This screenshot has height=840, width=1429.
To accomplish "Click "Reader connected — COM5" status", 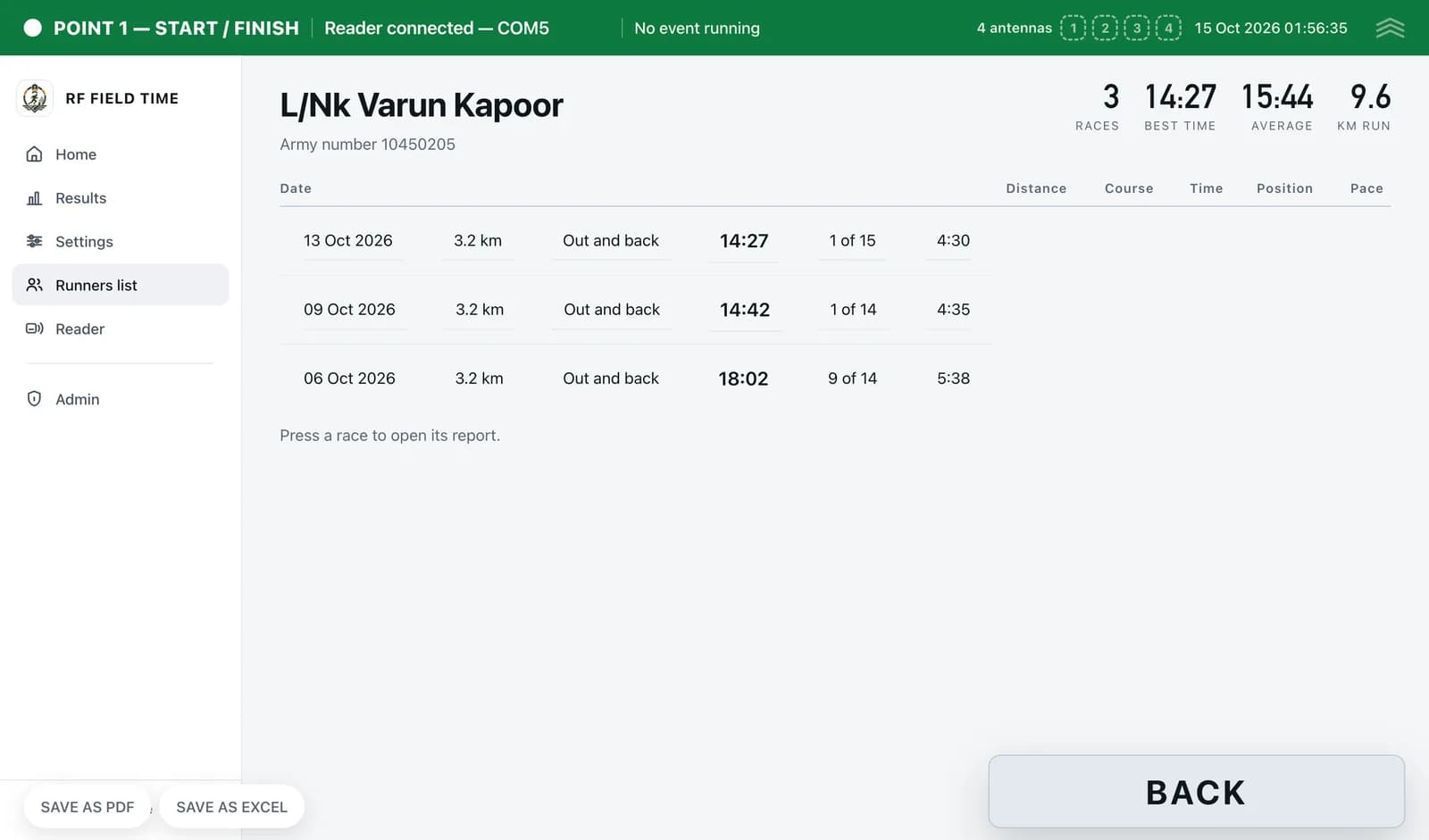I will click(437, 28).
